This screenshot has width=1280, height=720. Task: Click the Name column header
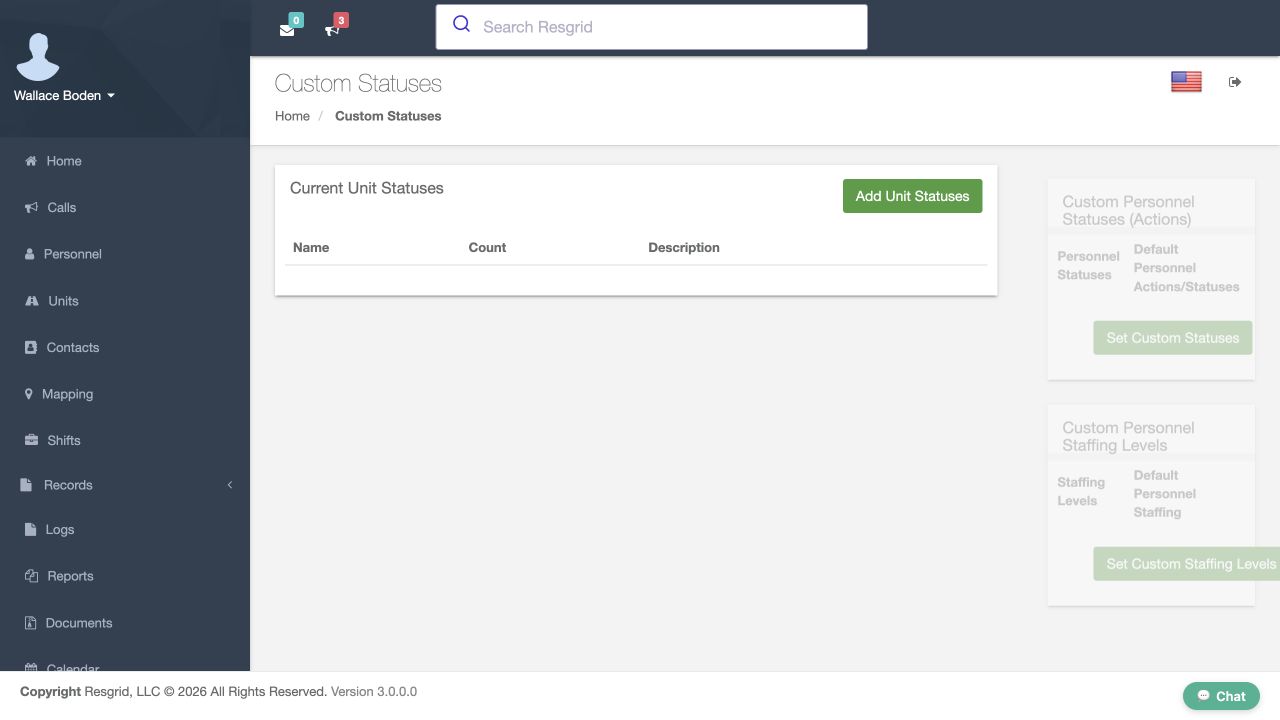(311, 248)
